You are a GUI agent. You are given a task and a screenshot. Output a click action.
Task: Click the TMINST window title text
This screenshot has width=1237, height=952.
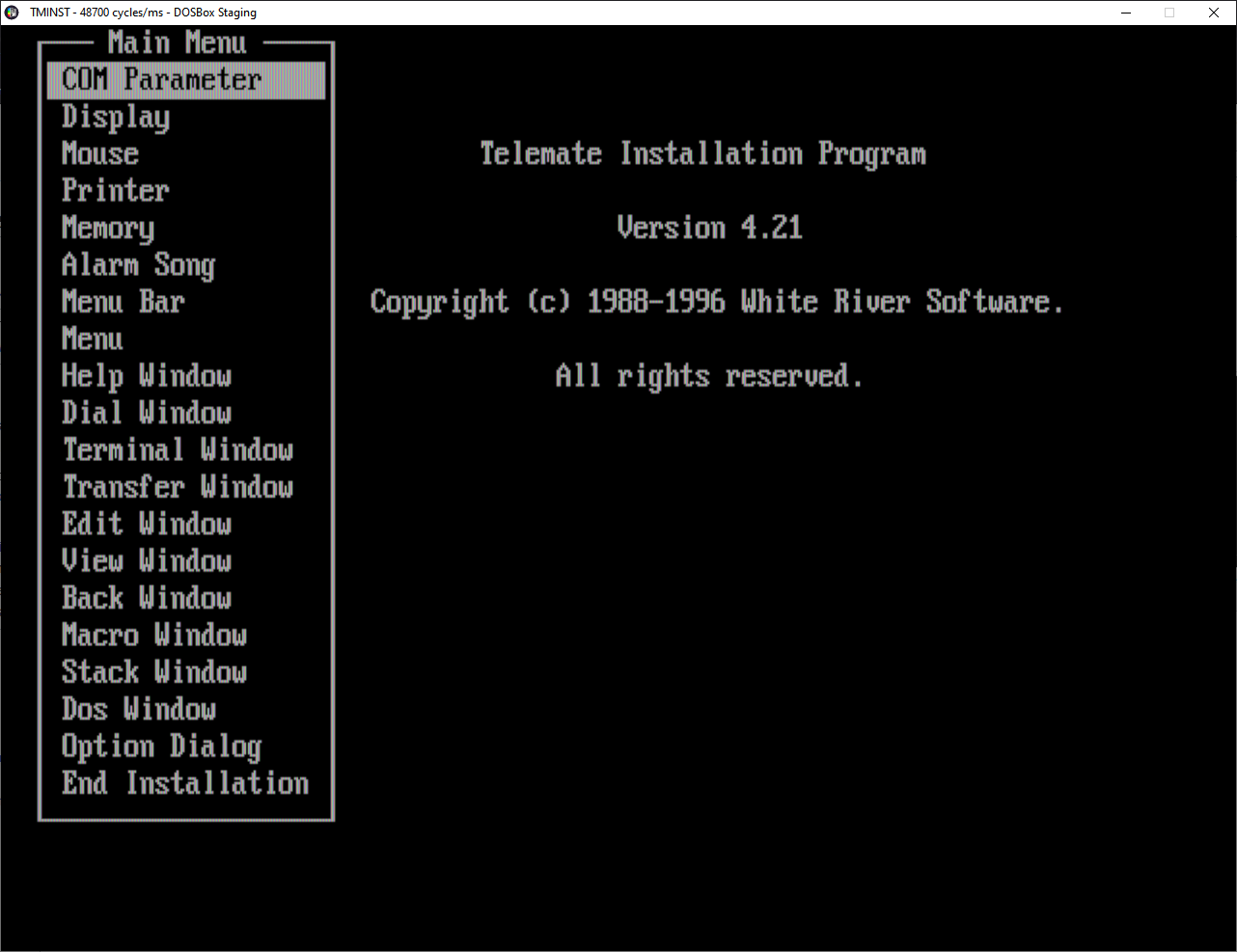pos(144,13)
